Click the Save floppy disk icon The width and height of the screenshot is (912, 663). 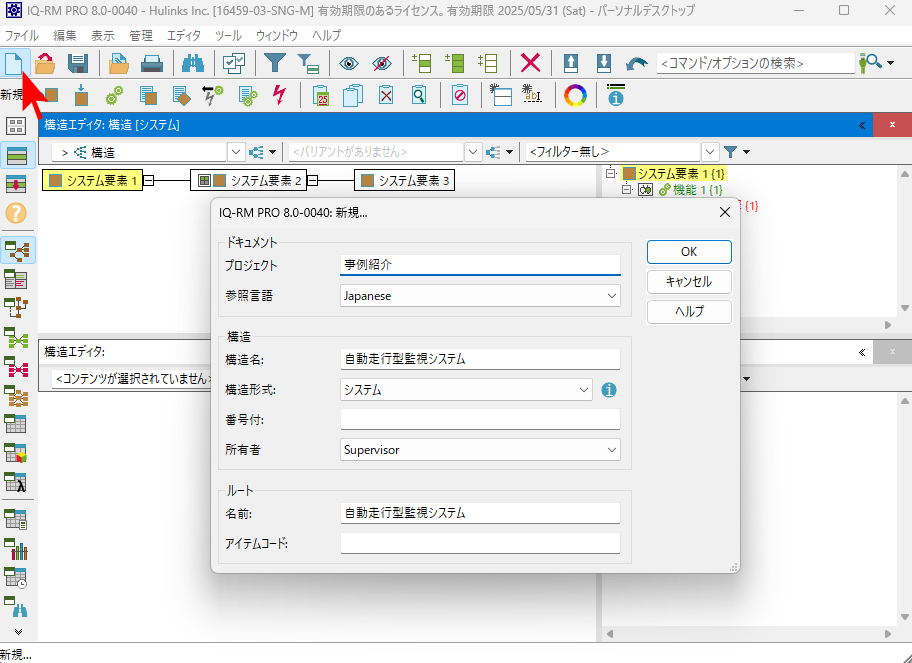[x=78, y=63]
